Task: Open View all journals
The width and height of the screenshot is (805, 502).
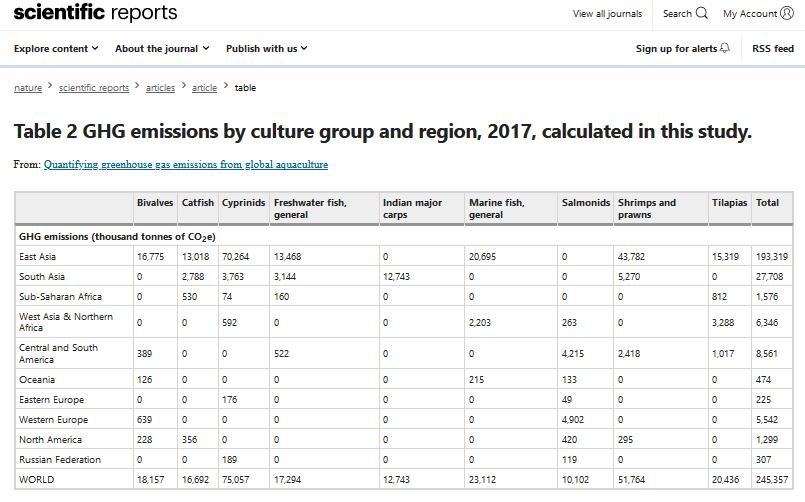Action: click(x=607, y=14)
